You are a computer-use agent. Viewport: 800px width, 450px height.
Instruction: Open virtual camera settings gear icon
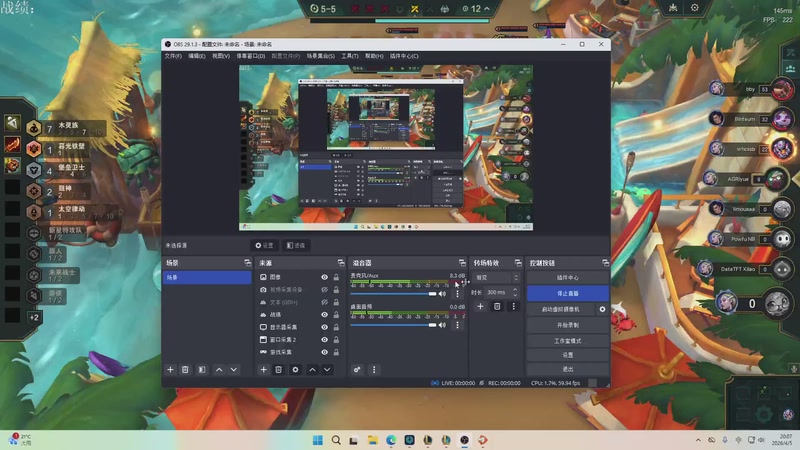(x=602, y=309)
